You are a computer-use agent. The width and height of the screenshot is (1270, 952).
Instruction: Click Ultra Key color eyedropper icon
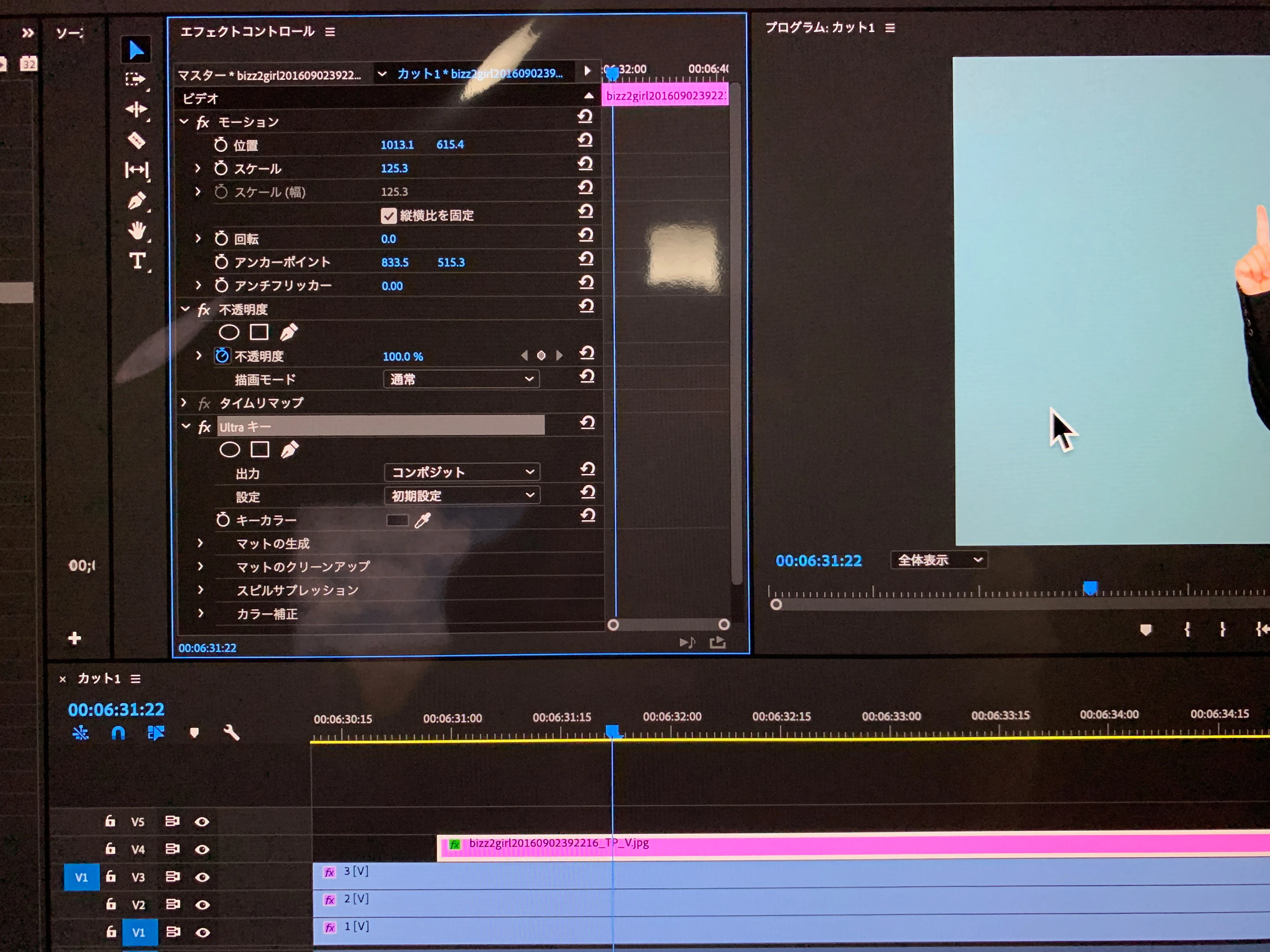(x=423, y=520)
